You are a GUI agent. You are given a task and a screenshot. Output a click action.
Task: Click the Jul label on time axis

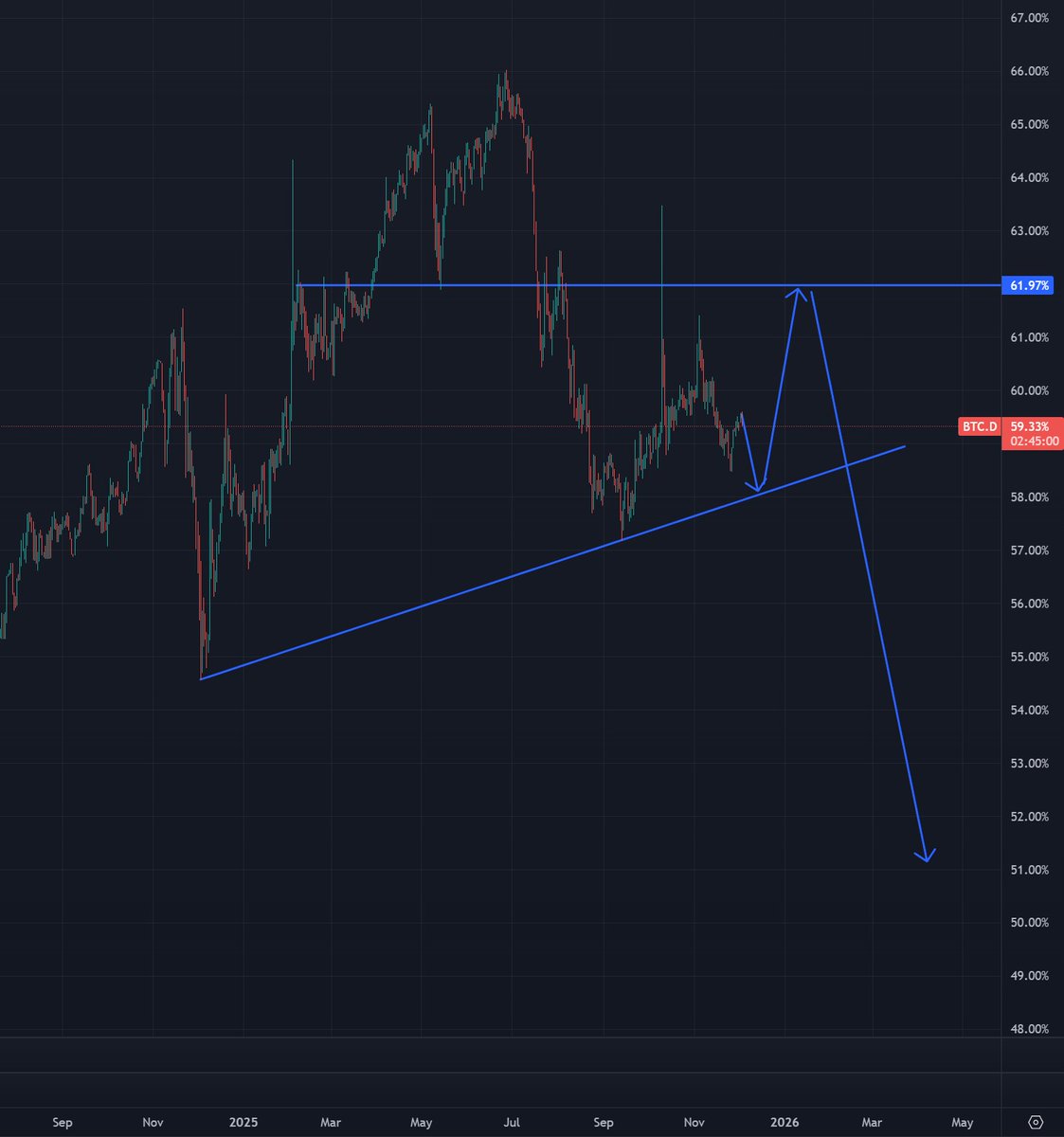(513, 1123)
